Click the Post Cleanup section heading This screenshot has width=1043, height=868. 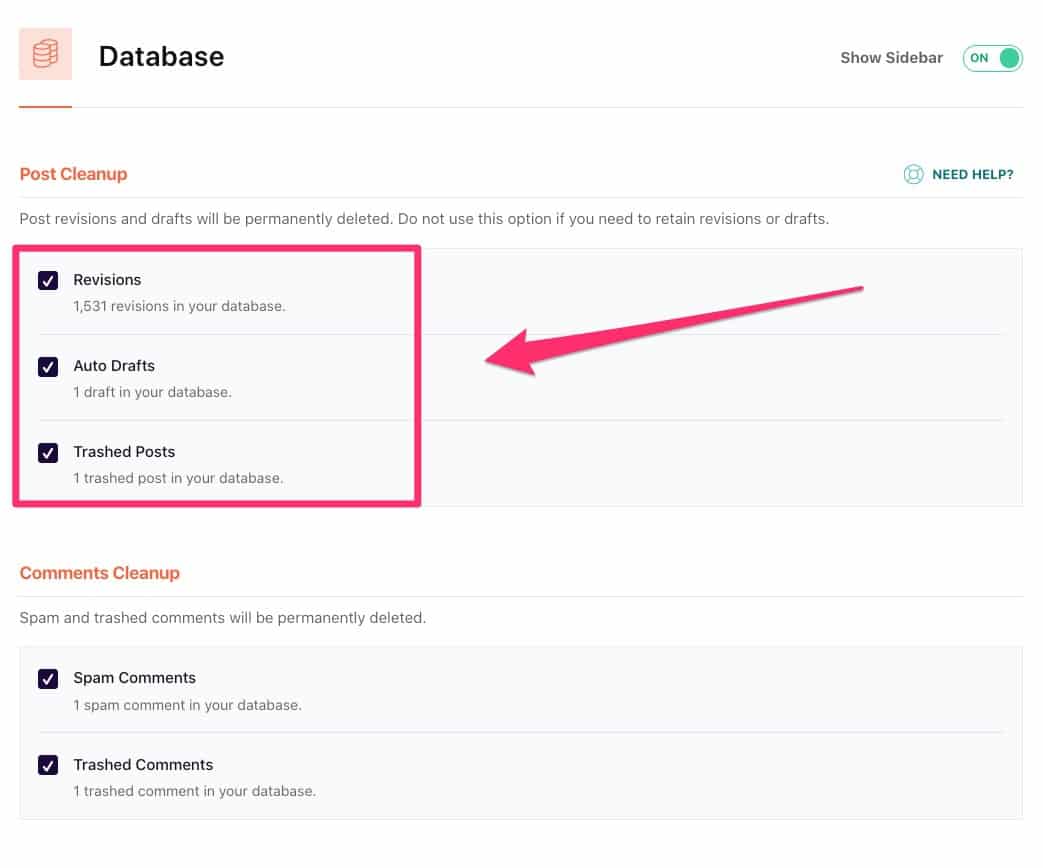73,174
